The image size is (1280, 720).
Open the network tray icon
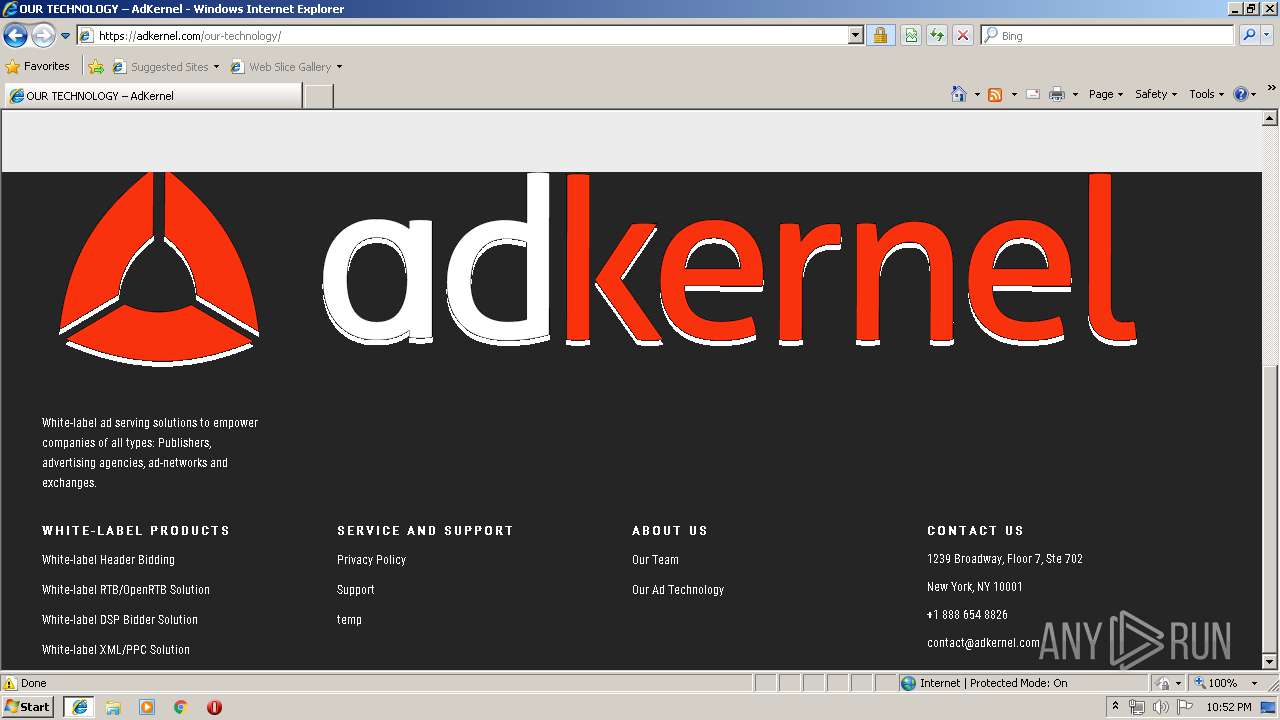click(x=1137, y=707)
